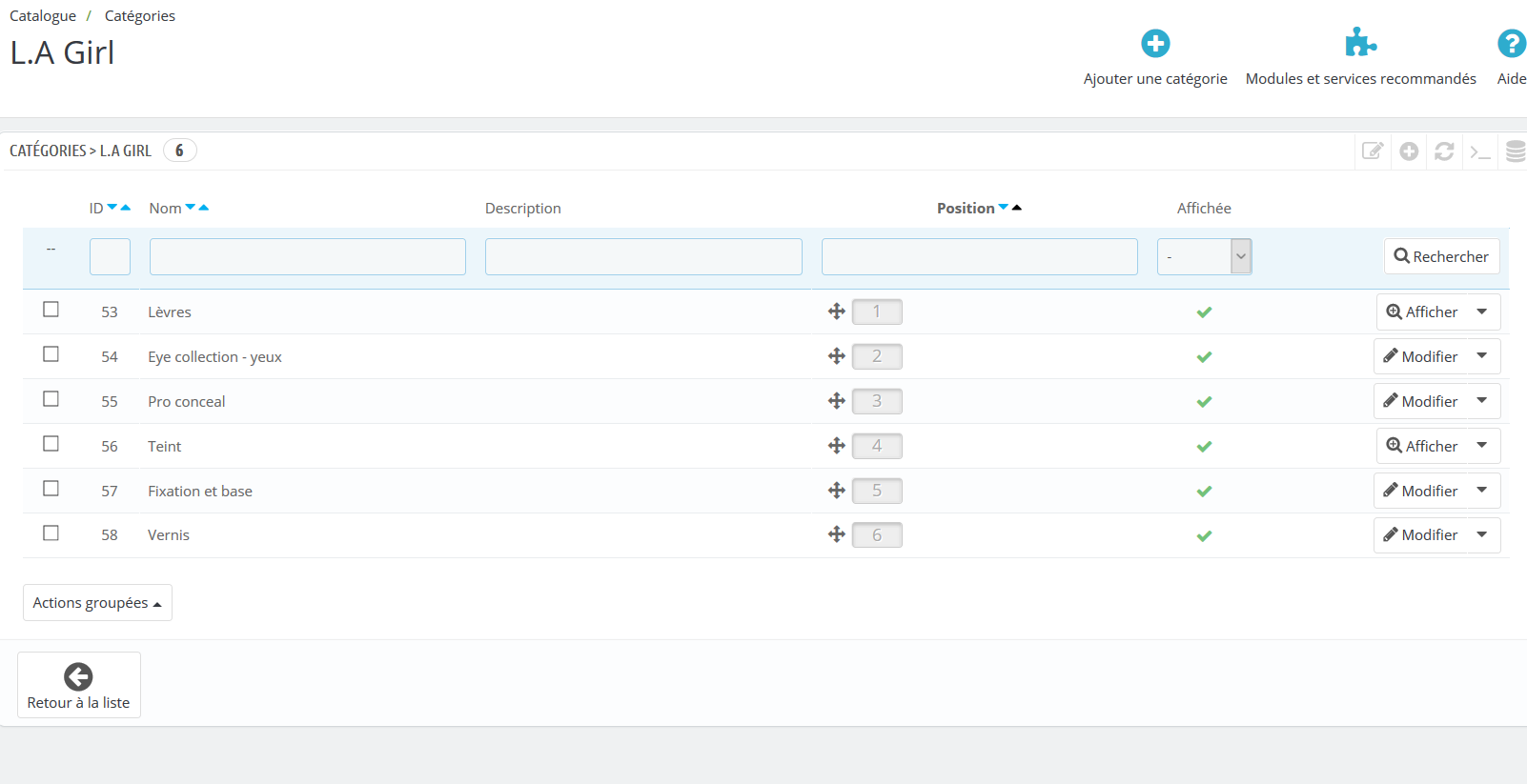The height and width of the screenshot is (784, 1527).
Task: Click the Ajouter une catégorie plus icon
Action: 1155,43
